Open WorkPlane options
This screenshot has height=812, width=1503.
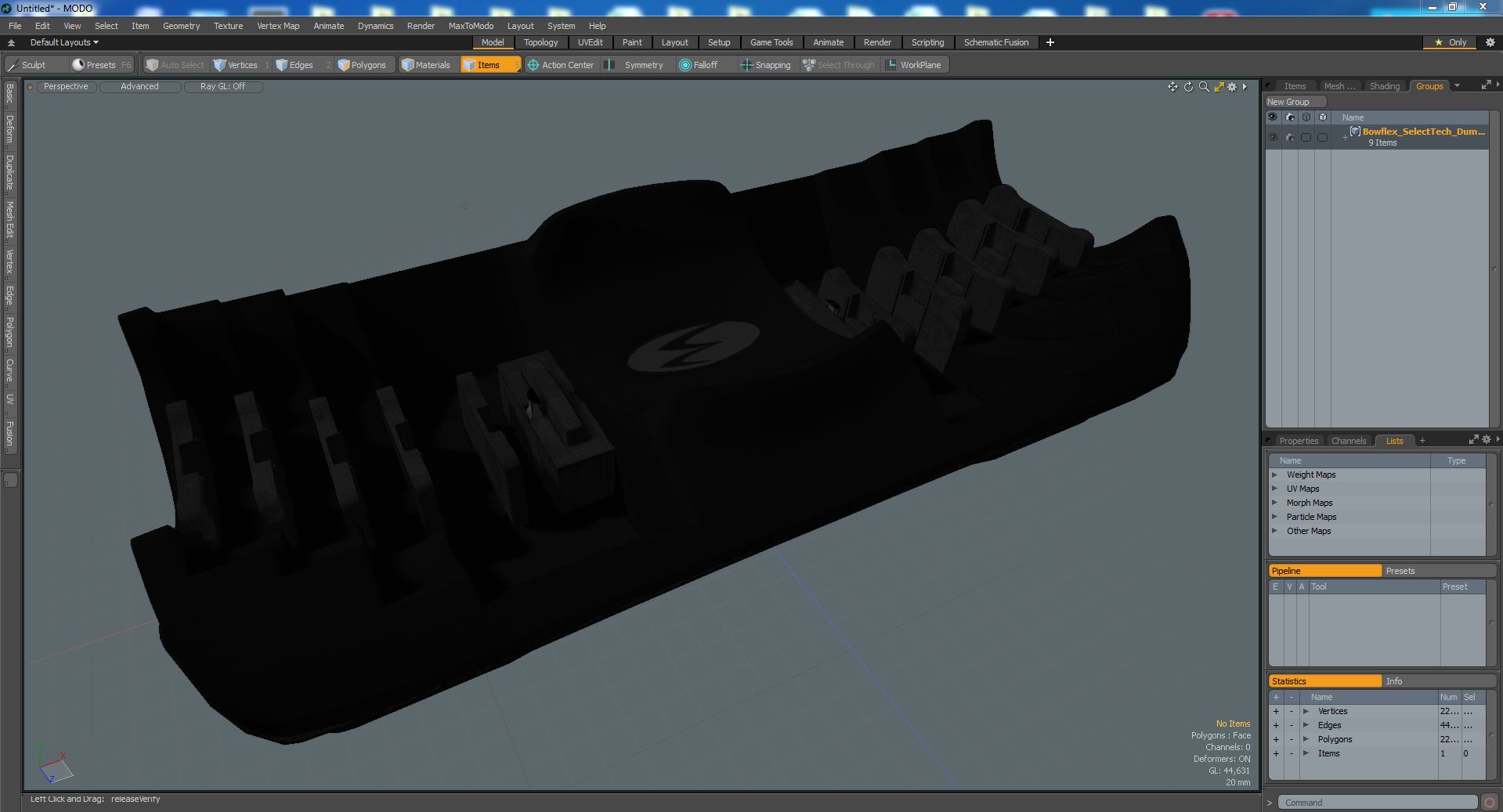[x=914, y=65]
